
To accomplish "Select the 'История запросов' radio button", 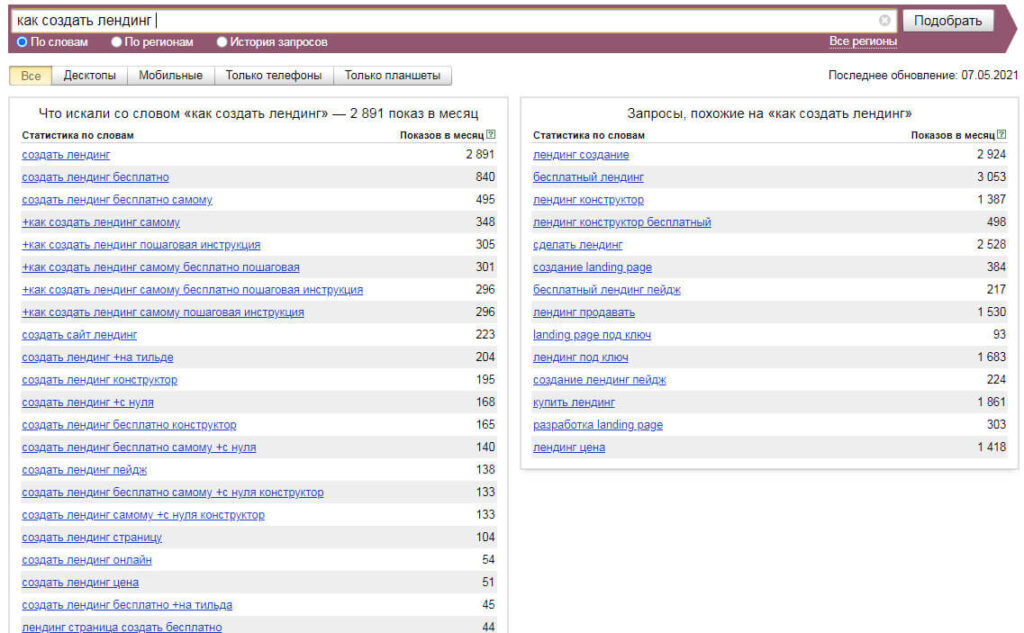I will tap(222, 42).
